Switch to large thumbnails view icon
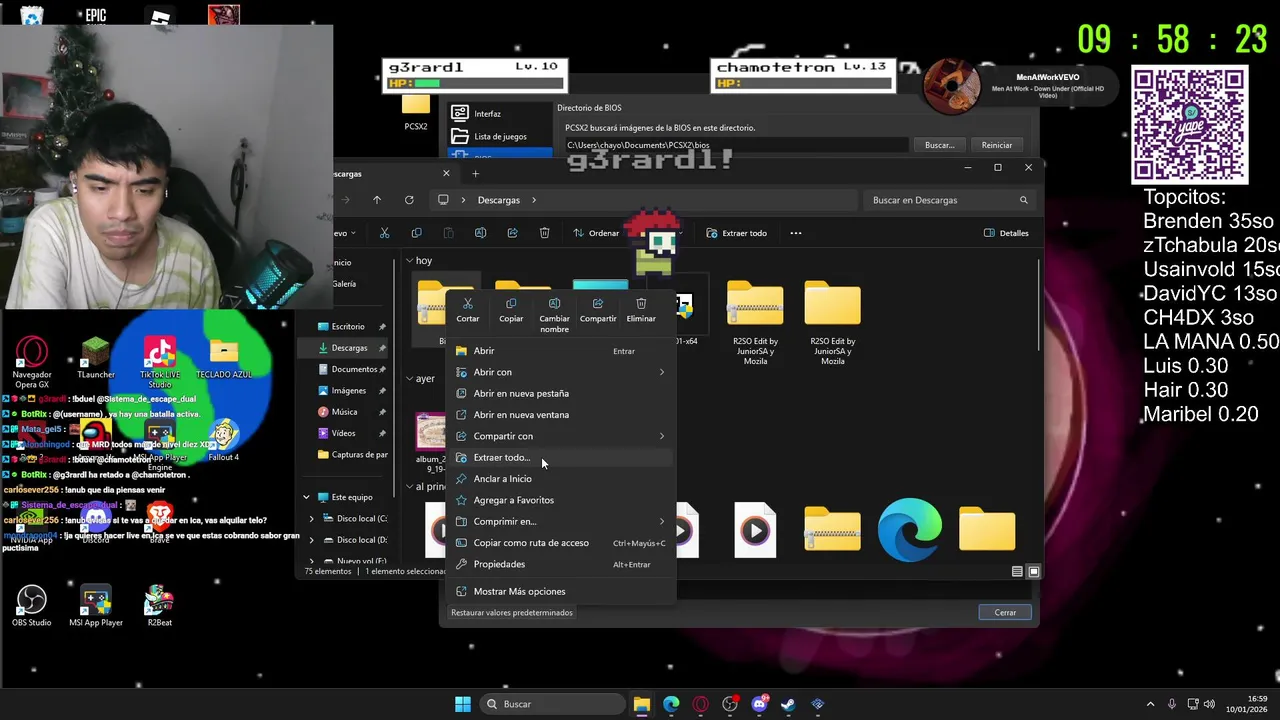 [1034, 572]
